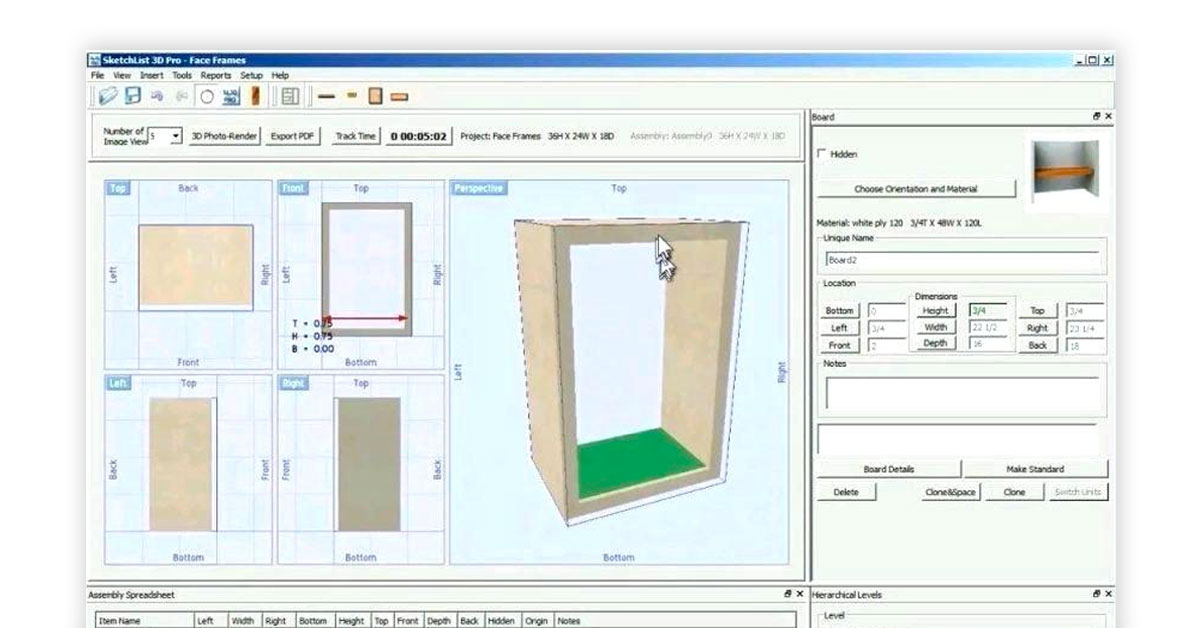The height and width of the screenshot is (628, 1200).
Task: Open a project using the folder icon
Action: [x=108, y=95]
